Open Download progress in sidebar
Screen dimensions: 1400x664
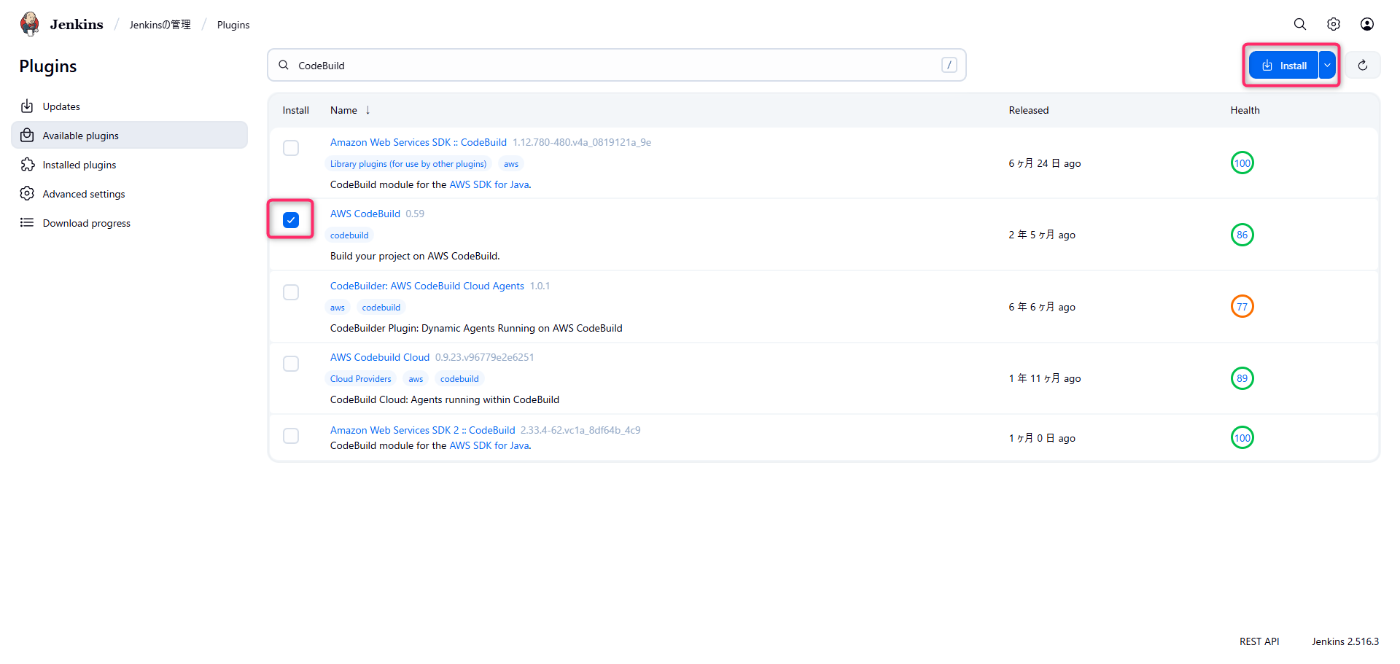coord(129,223)
